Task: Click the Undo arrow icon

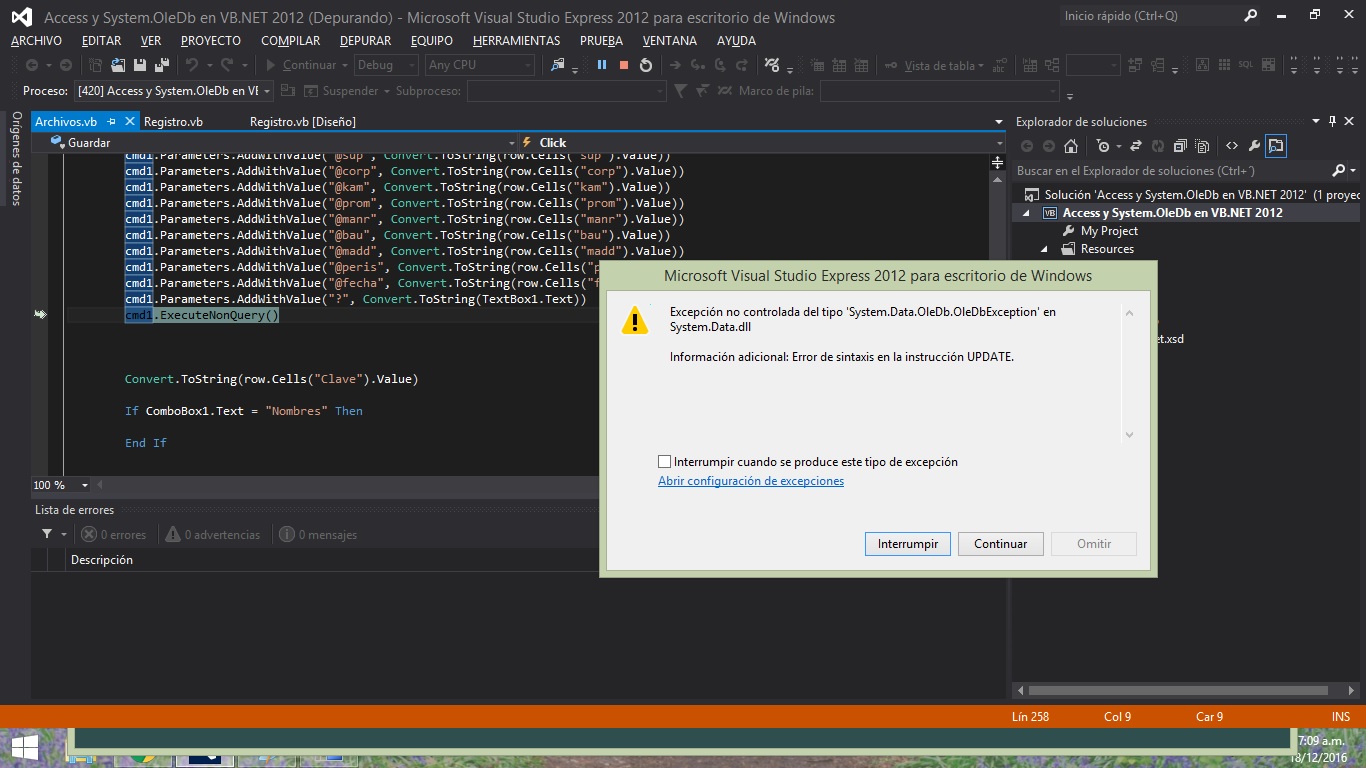Action: [192, 65]
